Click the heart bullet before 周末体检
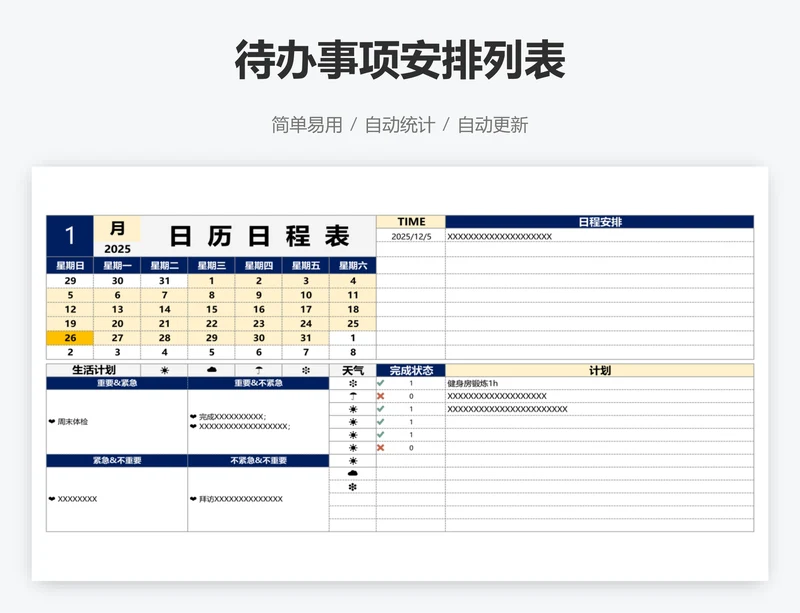Screen dimensions: 800x613 coord(52,422)
